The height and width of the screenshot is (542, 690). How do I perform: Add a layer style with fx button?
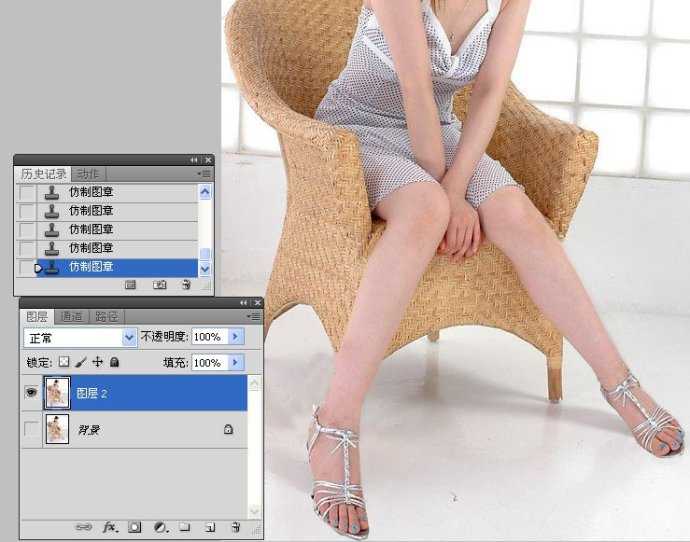coord(110,527)
